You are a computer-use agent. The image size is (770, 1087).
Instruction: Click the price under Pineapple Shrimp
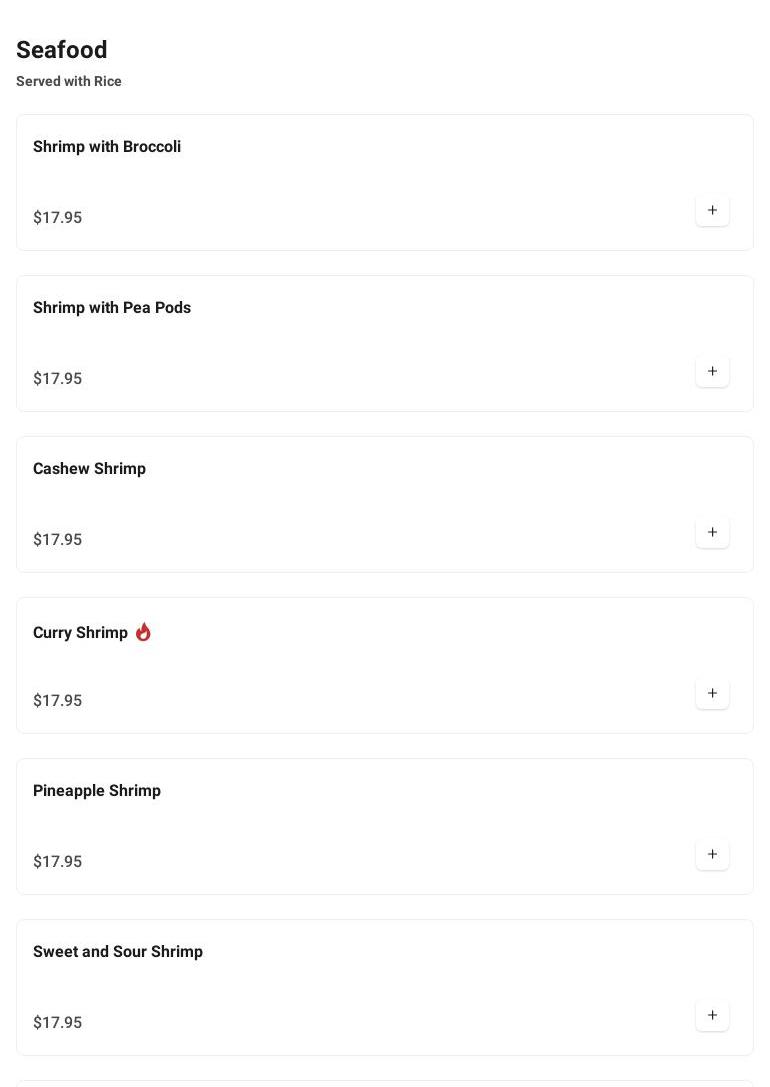(58, 862)
